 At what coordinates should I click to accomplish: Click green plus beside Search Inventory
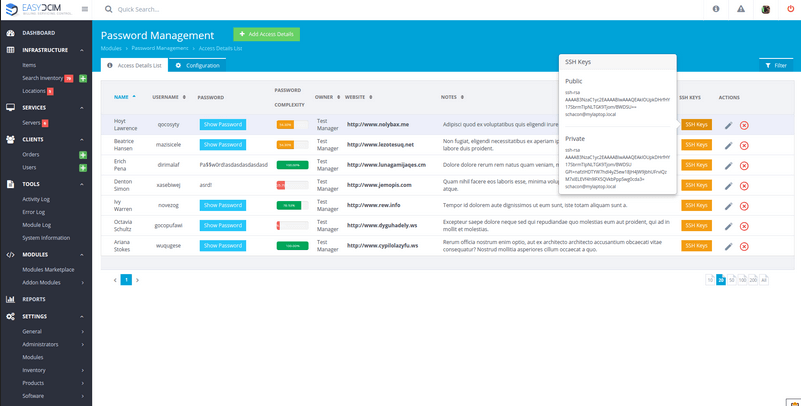point(83,78)
